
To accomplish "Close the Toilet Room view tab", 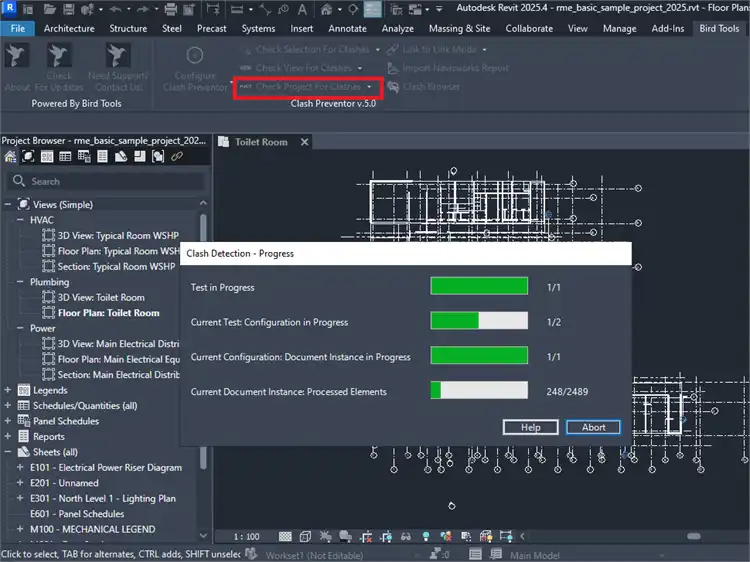I will [x=303, y=142].
